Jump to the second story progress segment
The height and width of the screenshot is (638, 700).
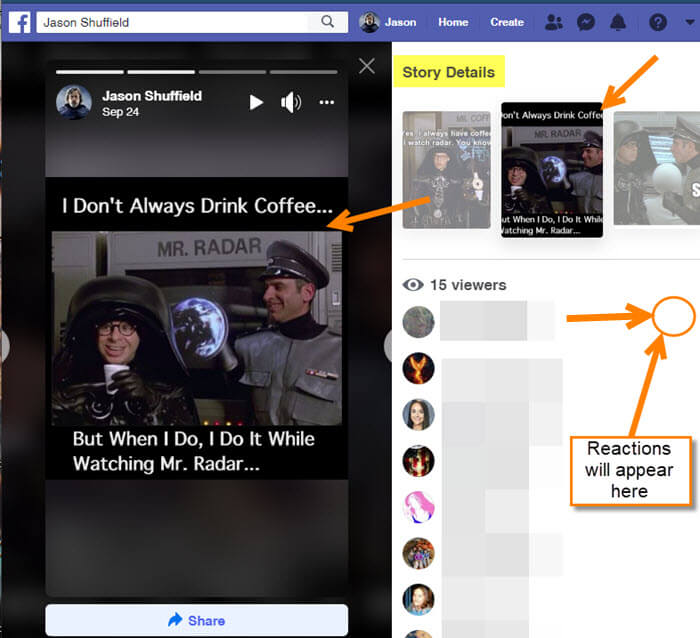click(x=161, y=72)
